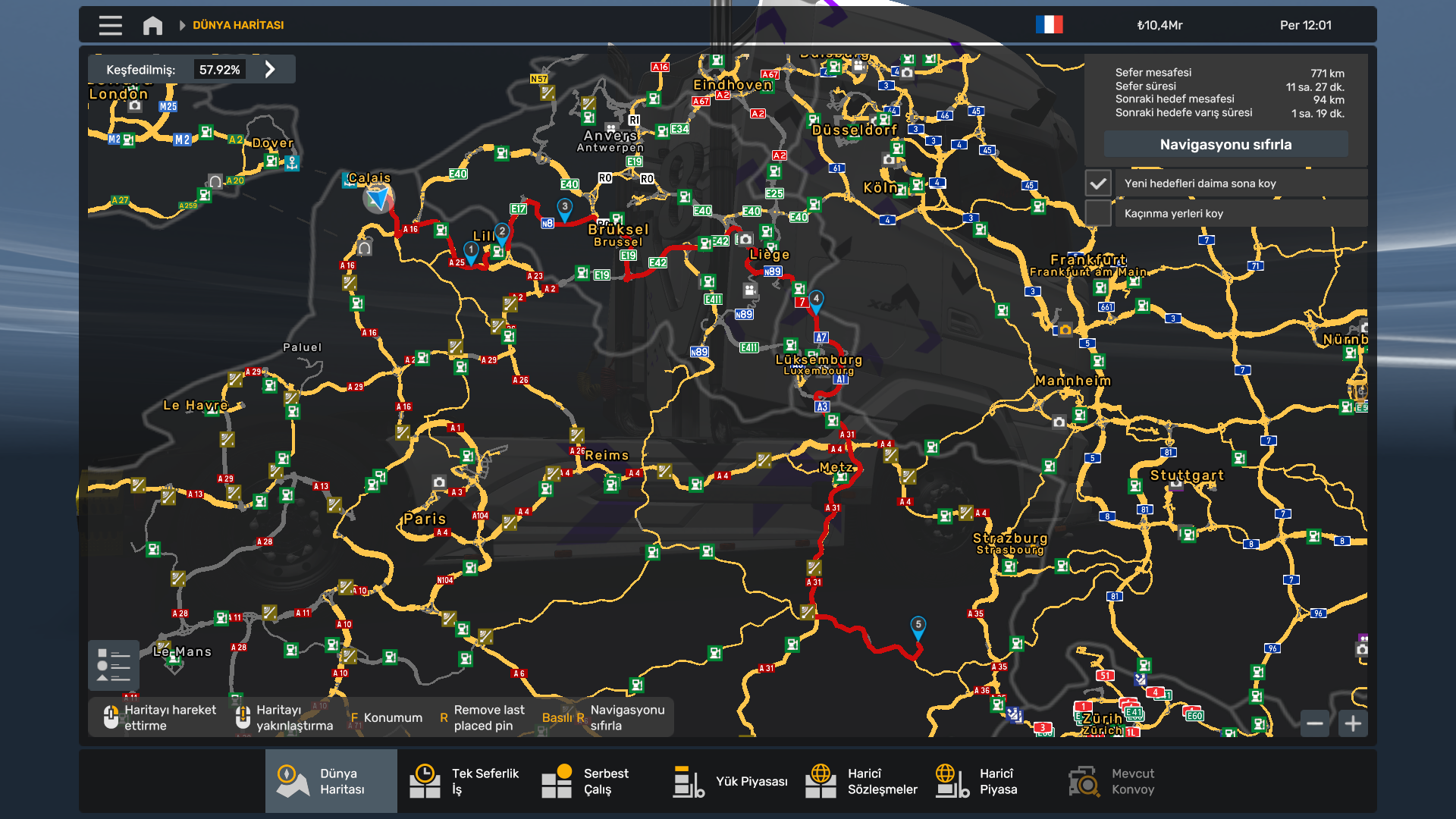Click the game clock Per 12:01

coord(1306,25)
